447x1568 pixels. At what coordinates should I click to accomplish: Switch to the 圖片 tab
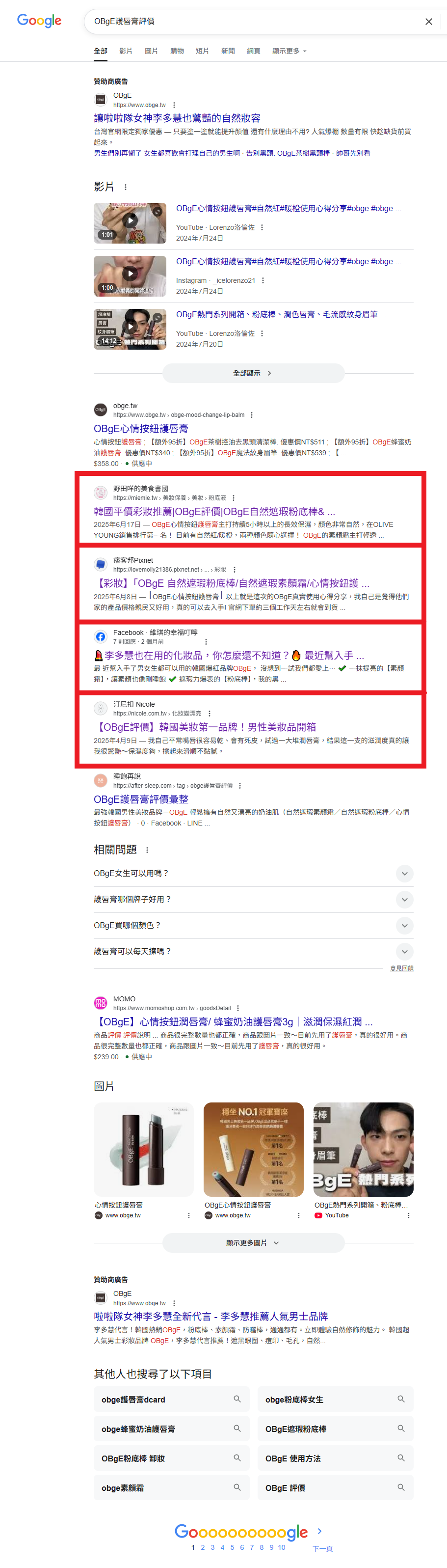click(152, 51)
